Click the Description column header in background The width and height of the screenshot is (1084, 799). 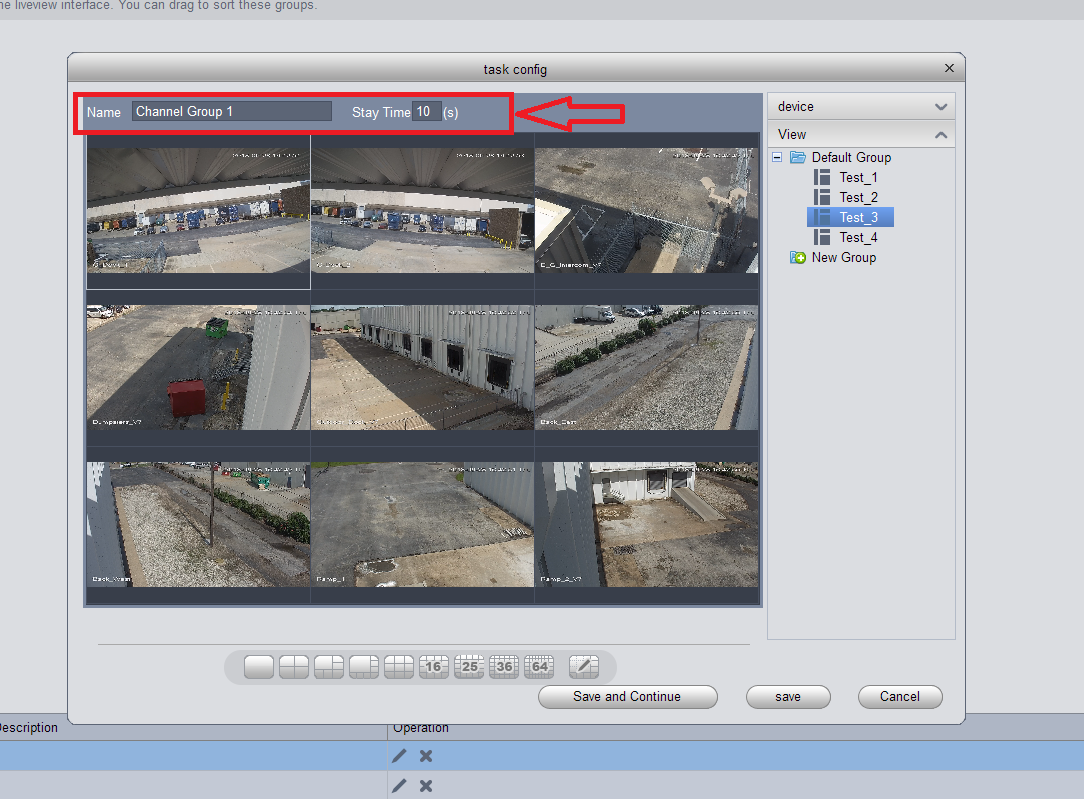(28, 728)
